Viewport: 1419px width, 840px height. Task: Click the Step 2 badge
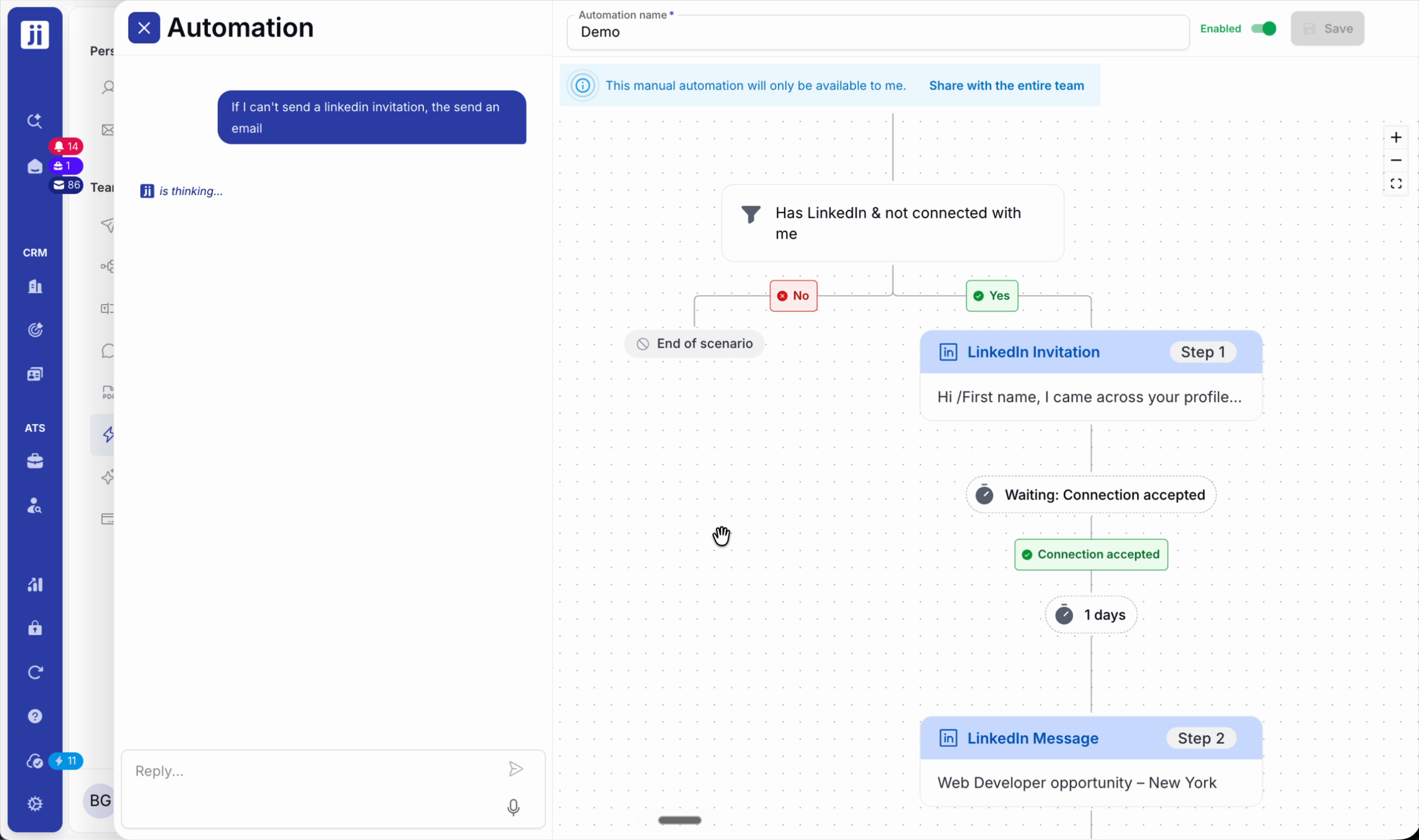[1201, 738]
